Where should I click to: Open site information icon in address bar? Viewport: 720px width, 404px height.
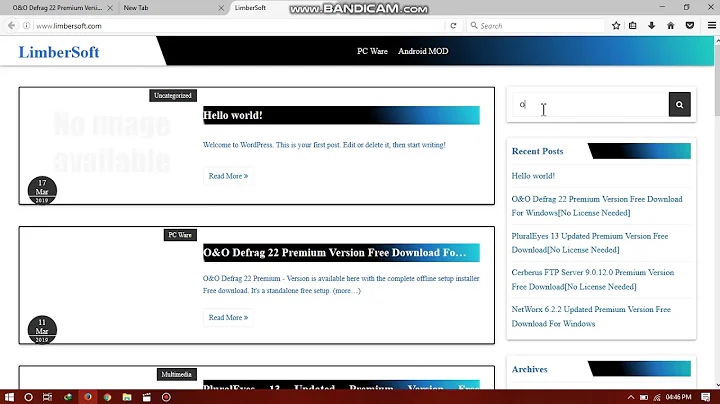[27, 26]
